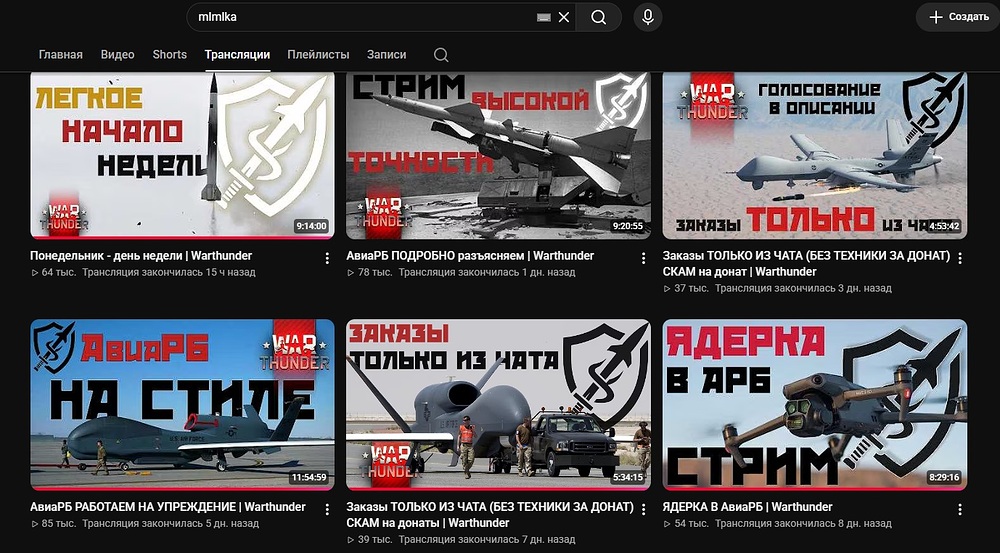
Task: Click the channel search magnifier beside Записи
Action: point(441,55)
